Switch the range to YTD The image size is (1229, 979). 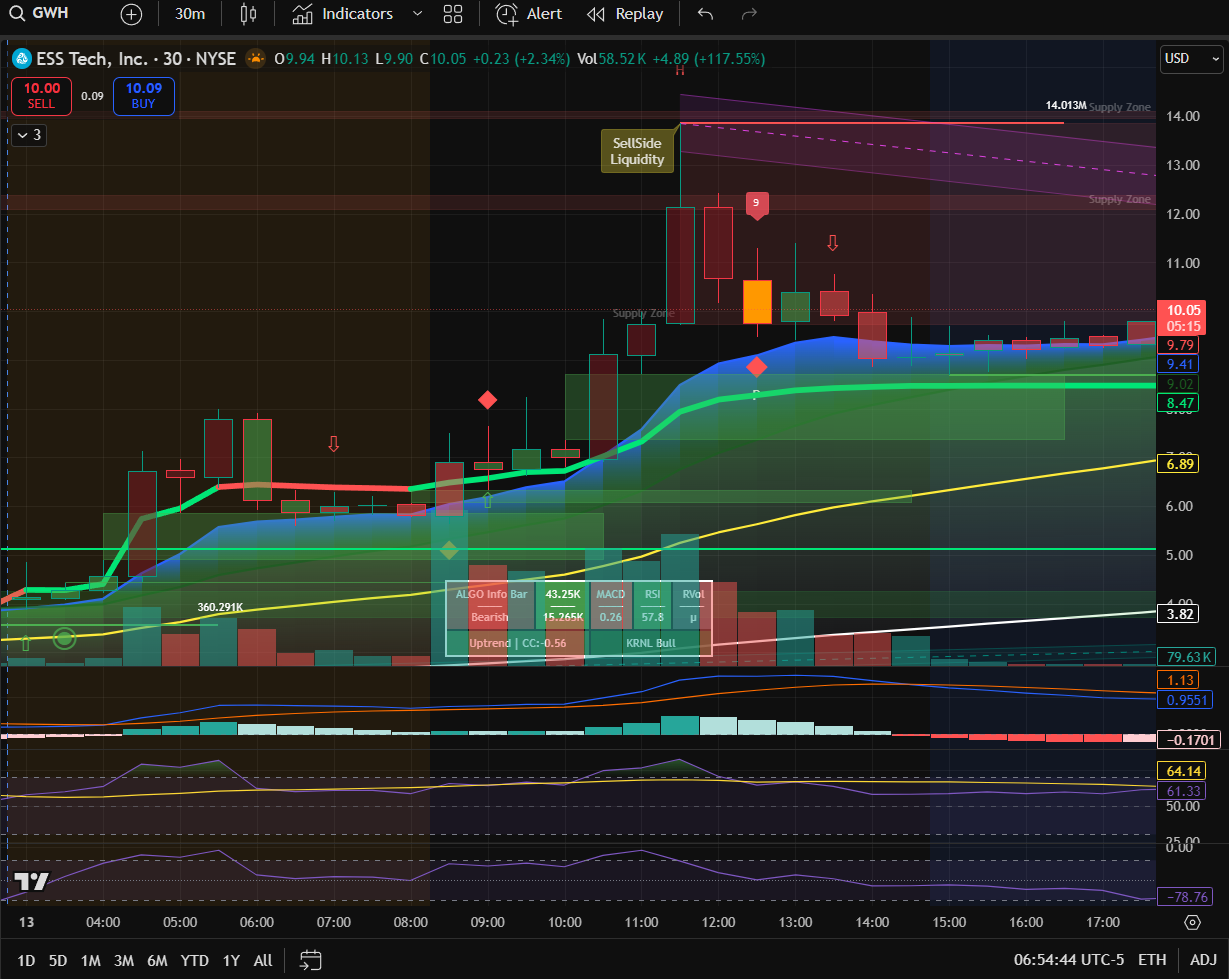click(x=194, y=960)
